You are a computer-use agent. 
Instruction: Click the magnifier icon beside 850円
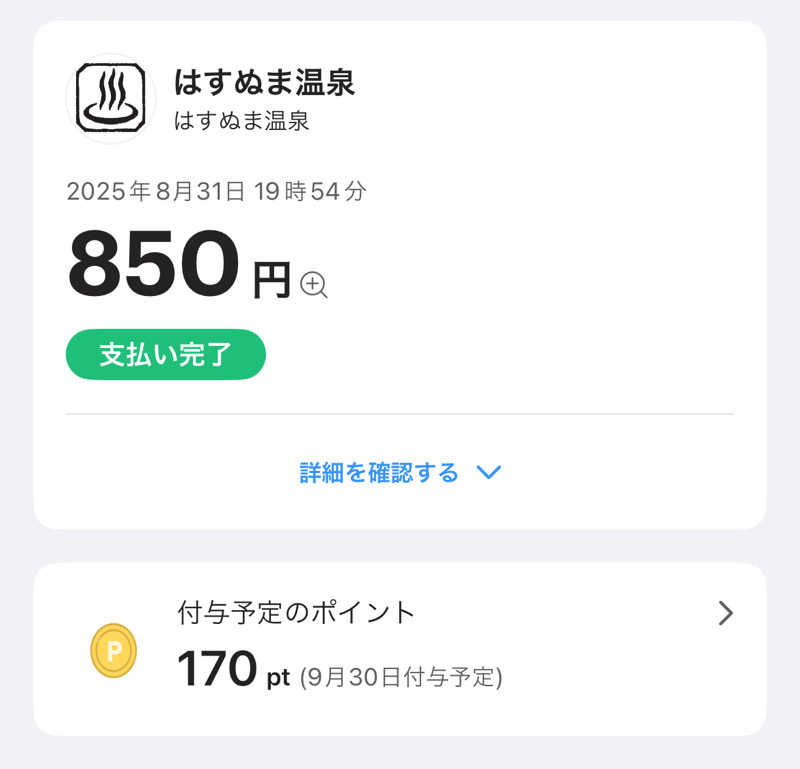(x=314, y=285)
